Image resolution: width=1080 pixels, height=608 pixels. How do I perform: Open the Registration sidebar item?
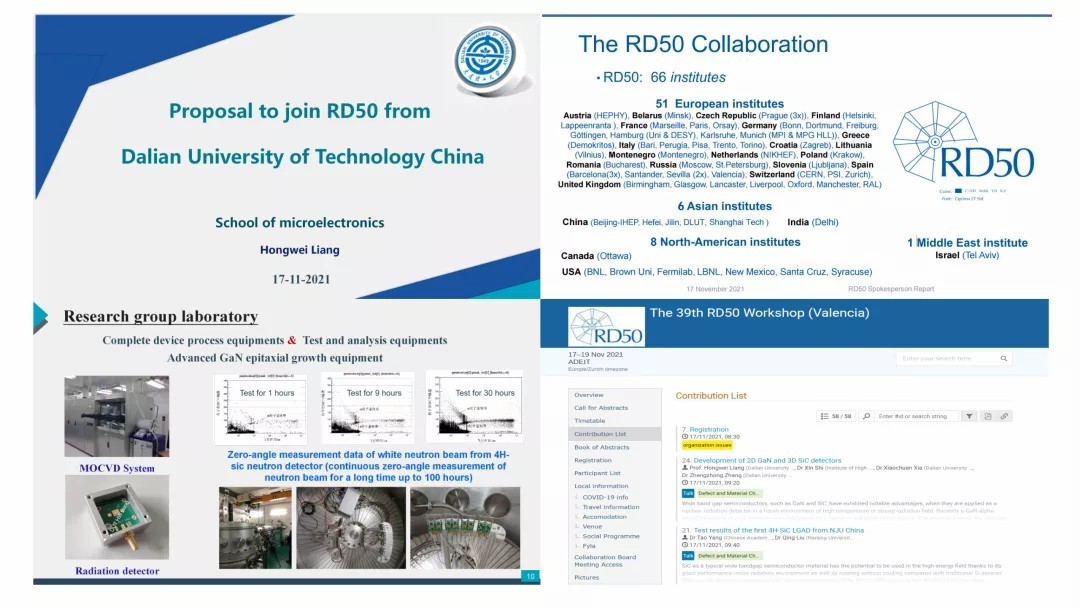point(592,460)
